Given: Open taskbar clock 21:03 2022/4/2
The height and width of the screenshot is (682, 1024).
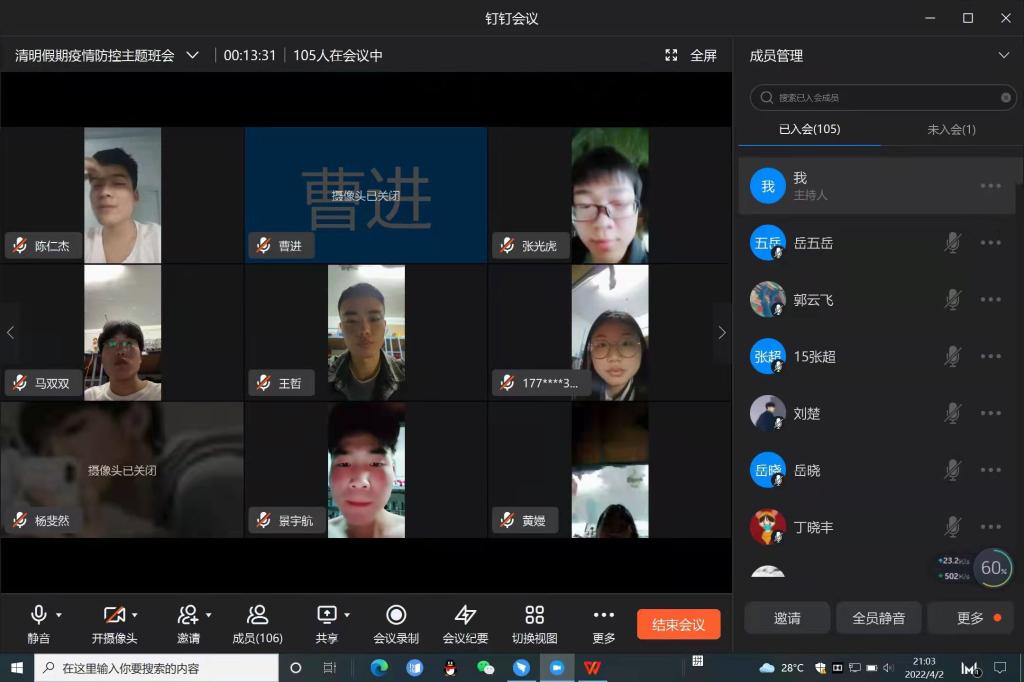Looking at the screenshot, I should tap(924, 668).
